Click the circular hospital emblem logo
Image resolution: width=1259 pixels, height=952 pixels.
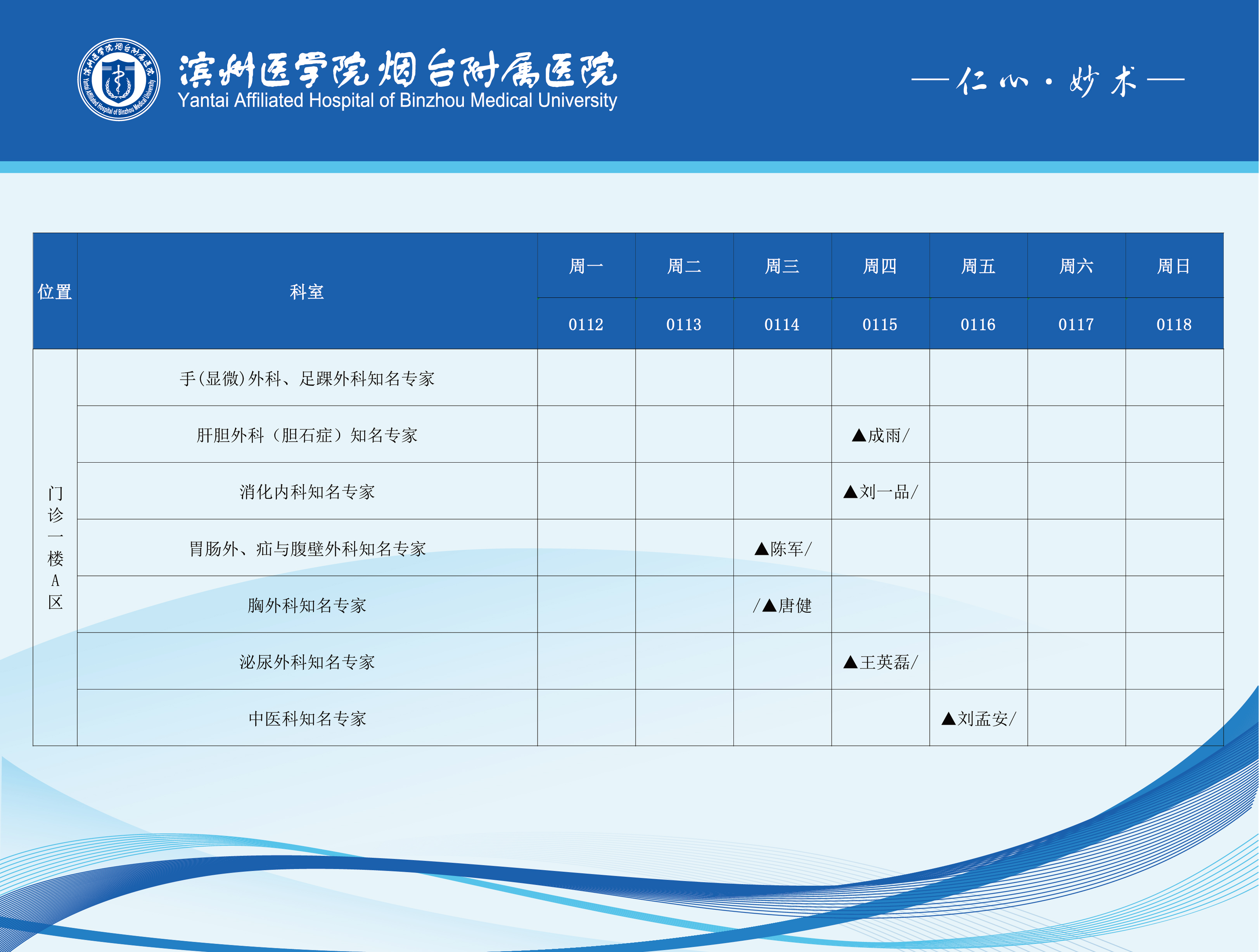tap(118, 79)
